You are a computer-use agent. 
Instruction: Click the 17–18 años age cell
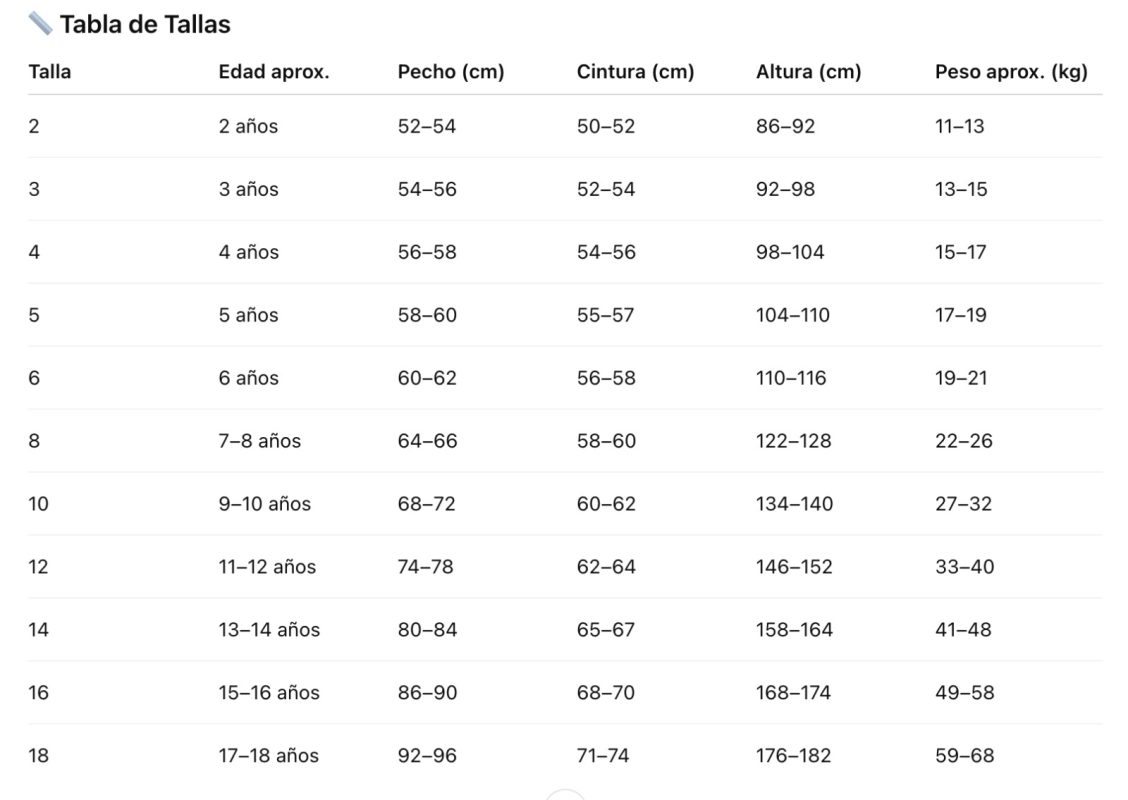click(x=269, y=756)
